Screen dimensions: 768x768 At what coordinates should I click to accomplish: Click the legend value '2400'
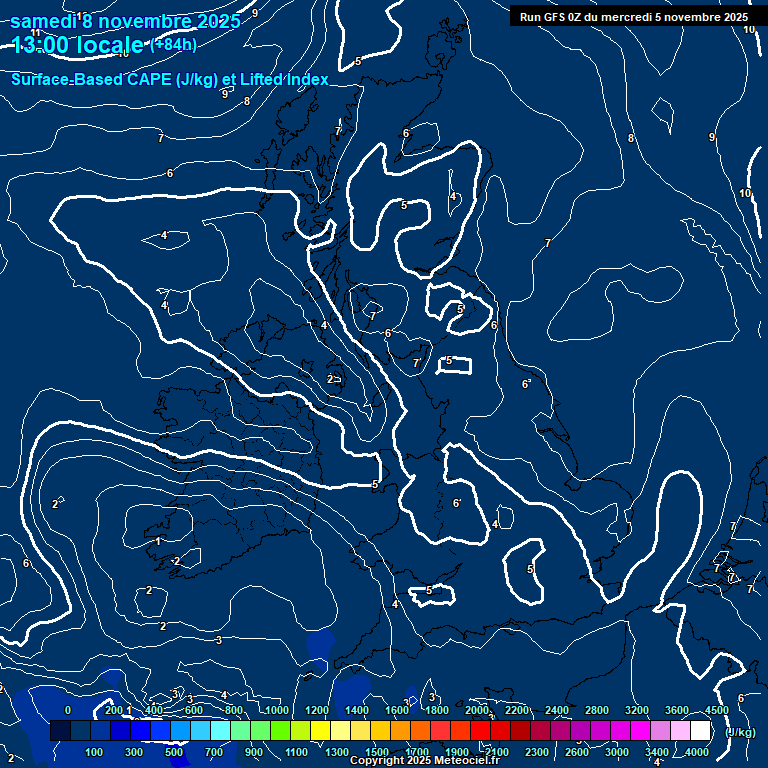557,710
